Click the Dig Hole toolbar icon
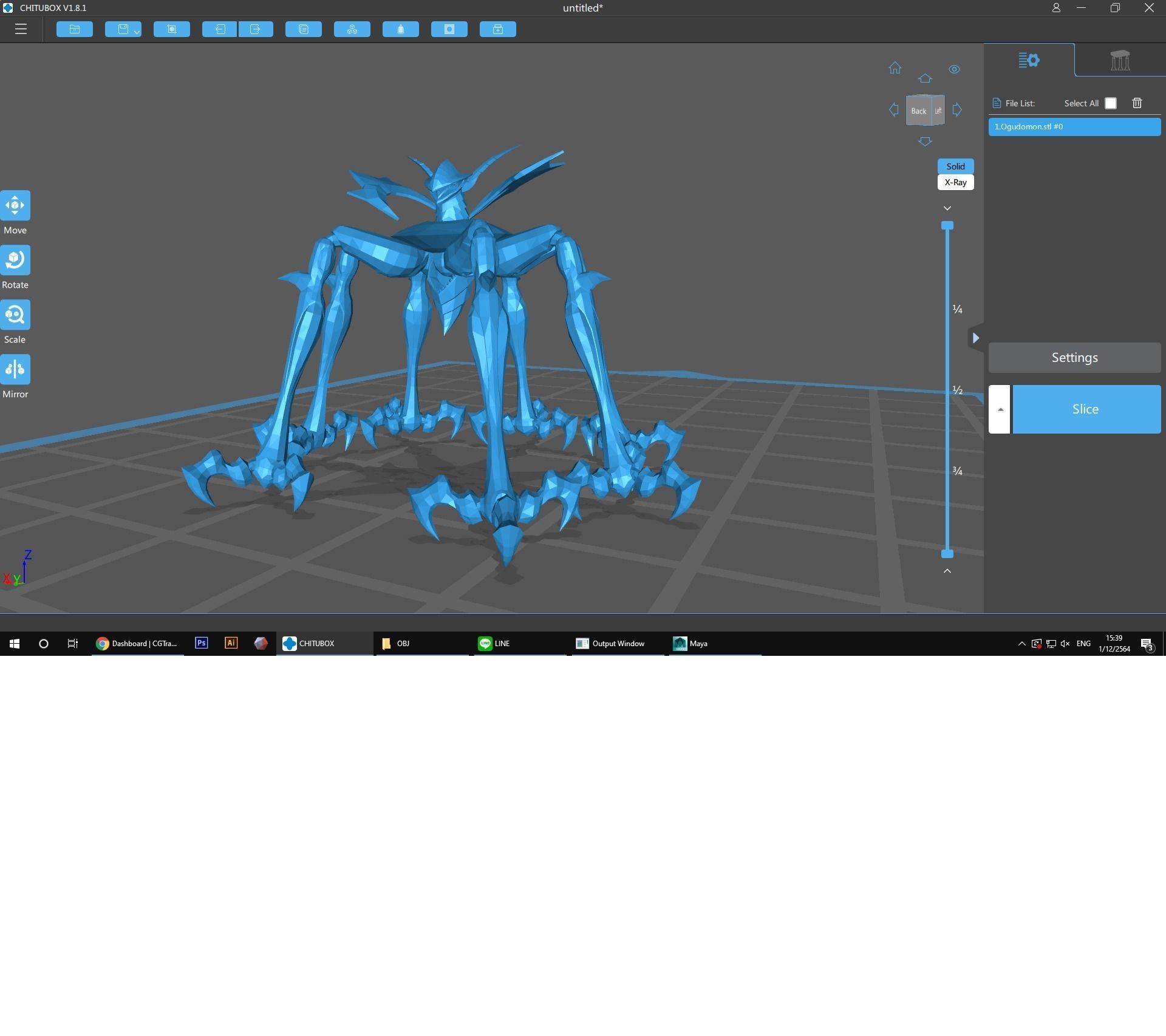Screen dimensions: 1166x1036 pos(449,29)
